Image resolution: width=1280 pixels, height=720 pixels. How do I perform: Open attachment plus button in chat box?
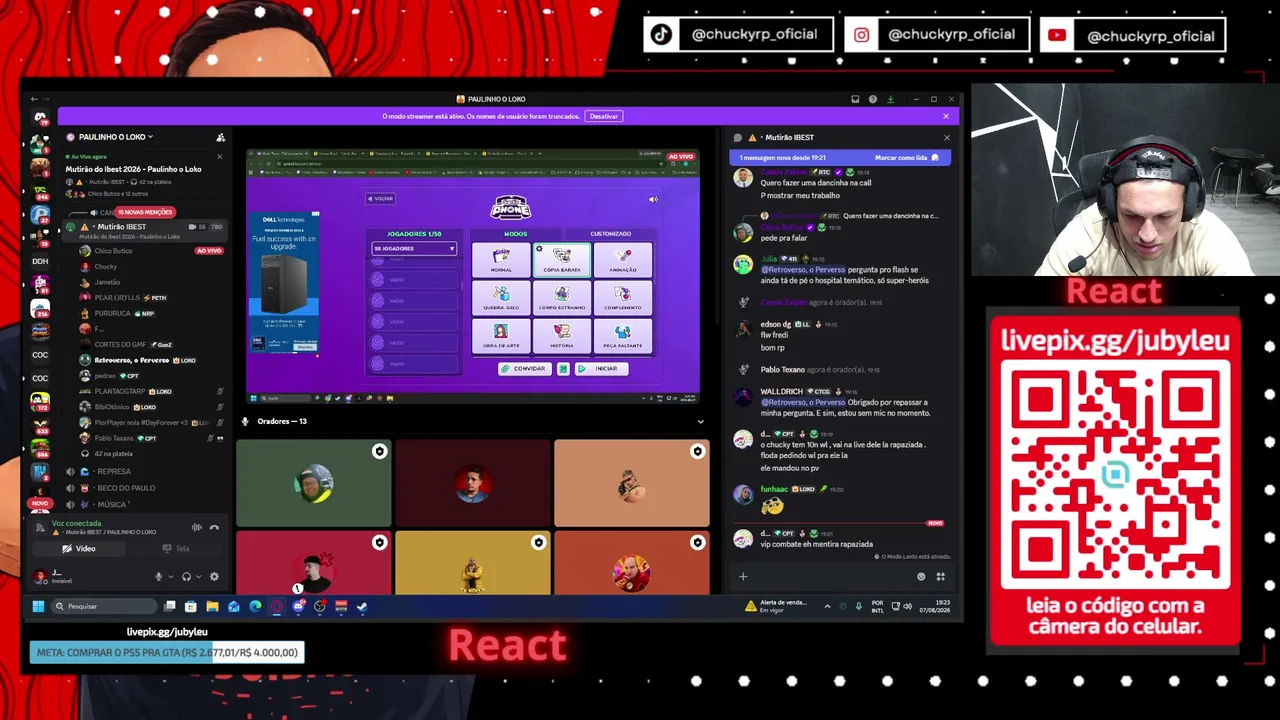(743, 577)
